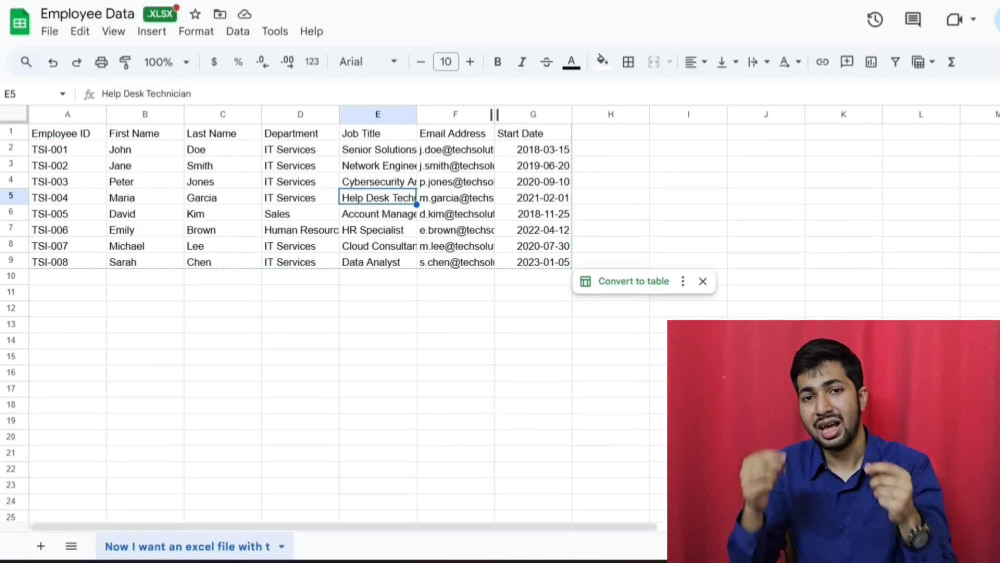This screenshot has width=1000, height=563.
Task: Open the Tools menu
Action: [x=274, y=31]
